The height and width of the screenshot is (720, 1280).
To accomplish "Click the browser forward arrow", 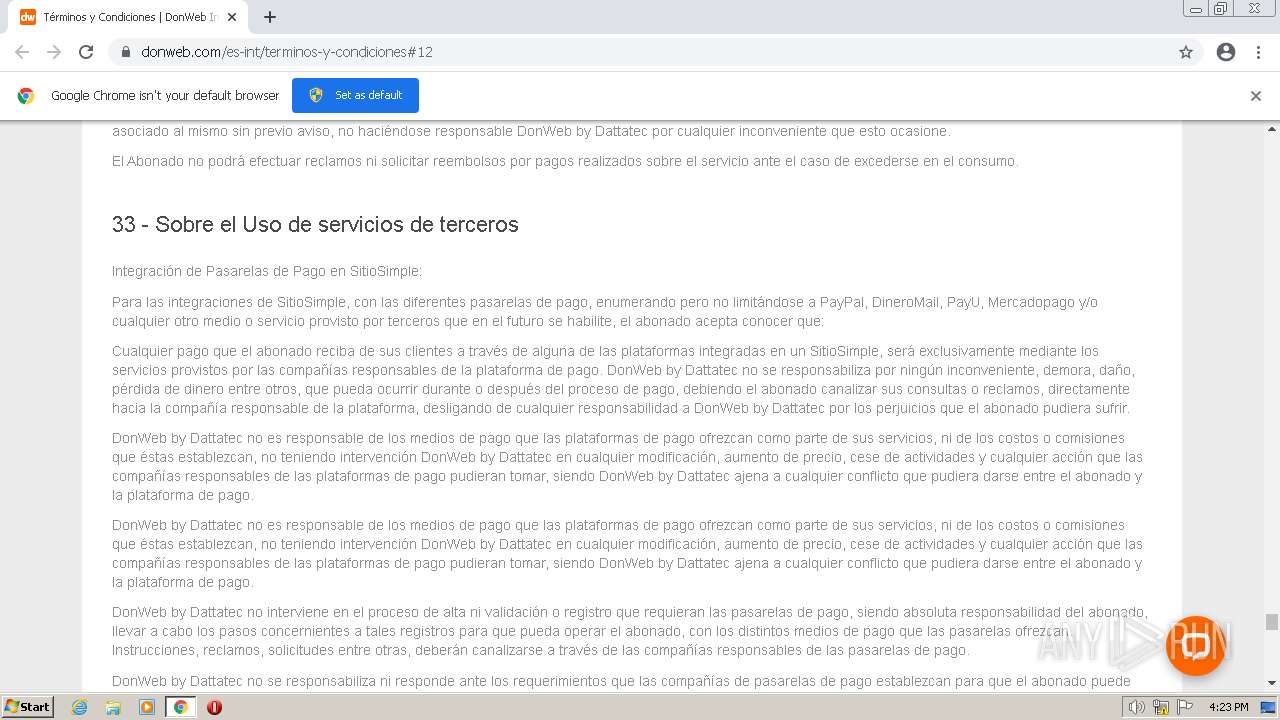I will pos(54,52).
